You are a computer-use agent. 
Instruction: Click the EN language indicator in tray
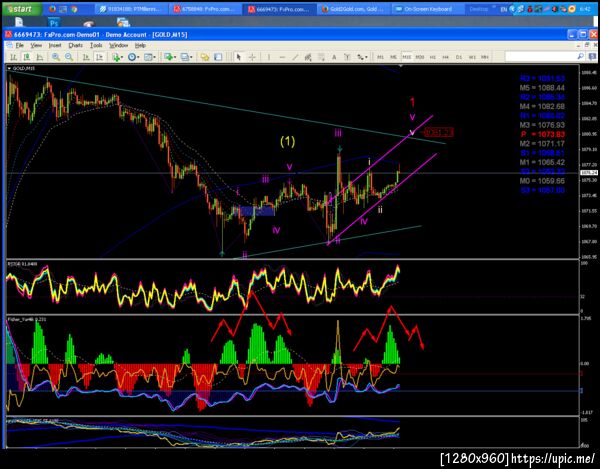coord(504,9)
